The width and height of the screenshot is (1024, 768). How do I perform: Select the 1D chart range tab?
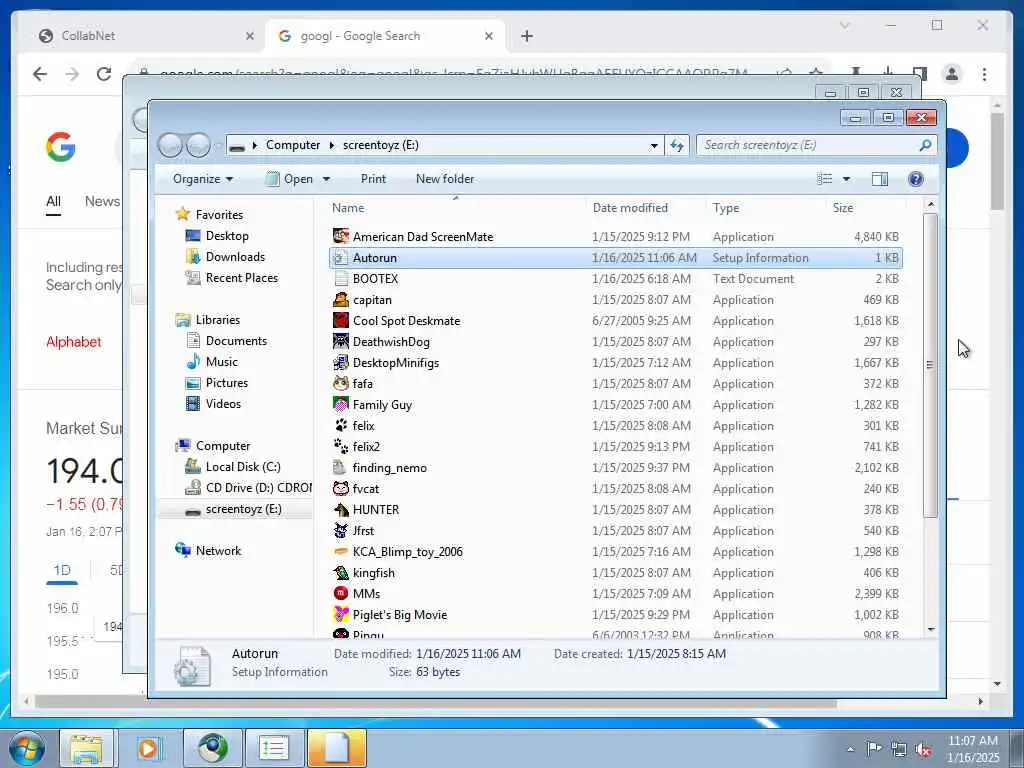coord(62,570)
